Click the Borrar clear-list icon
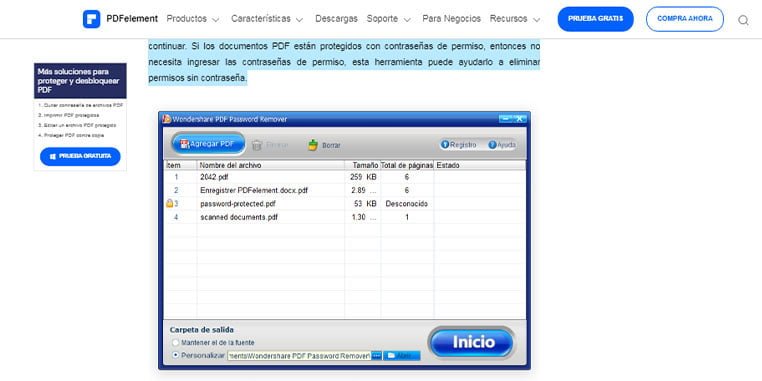This screenshot has height=381, width=762. [313, 145]
